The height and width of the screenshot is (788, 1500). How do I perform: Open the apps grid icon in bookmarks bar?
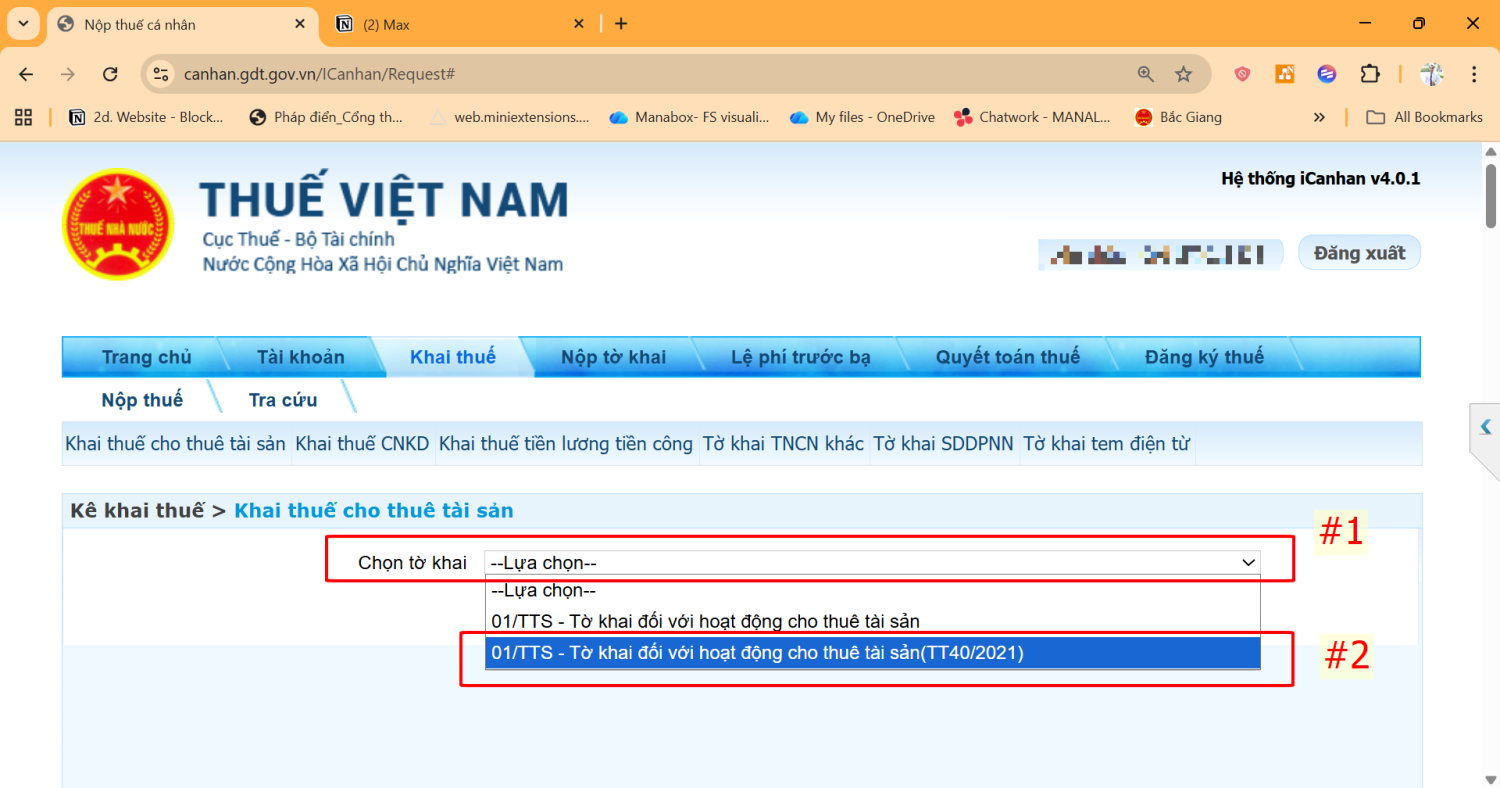click(23, 117)
